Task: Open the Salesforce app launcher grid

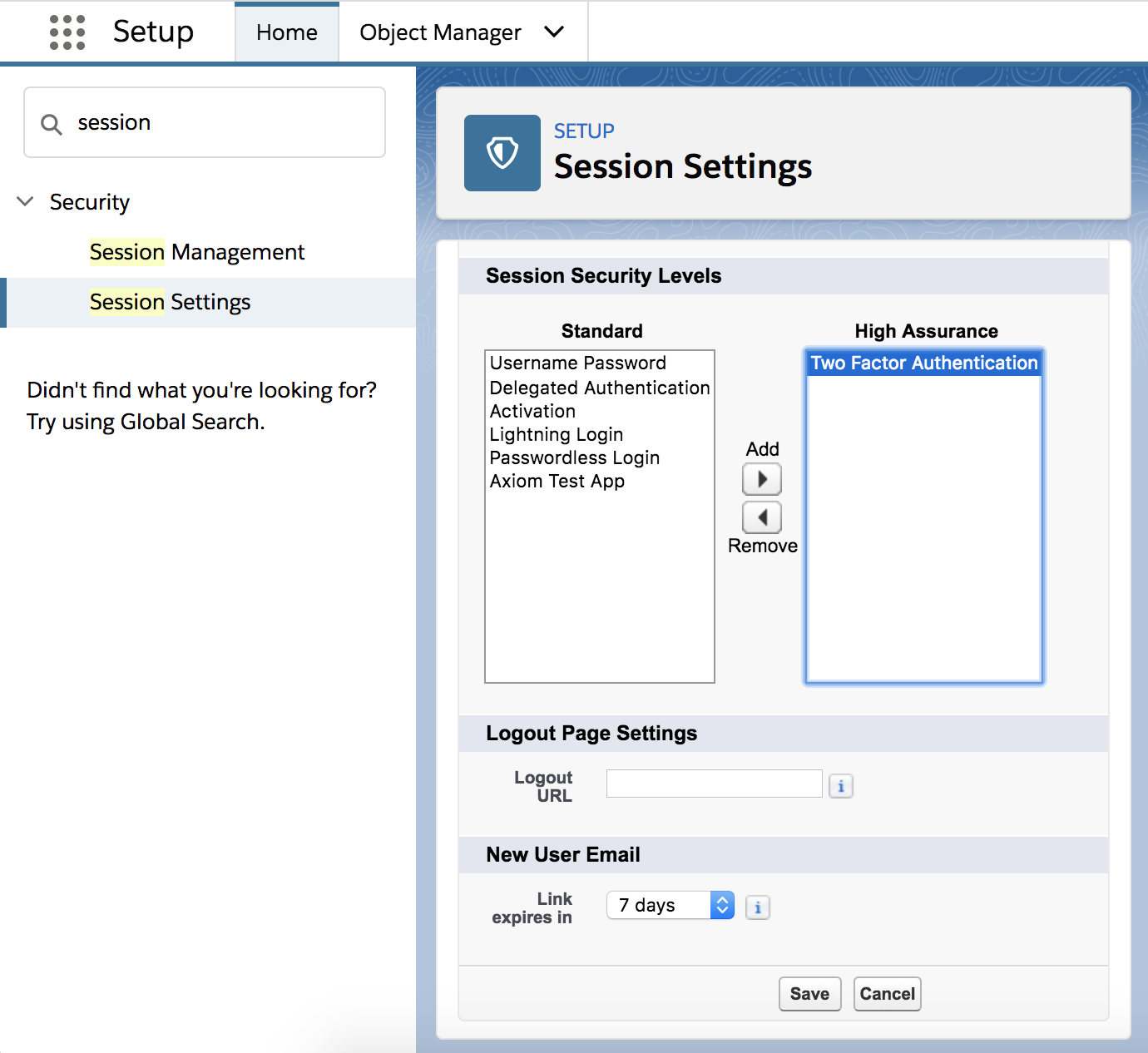Action: [66, 32]
